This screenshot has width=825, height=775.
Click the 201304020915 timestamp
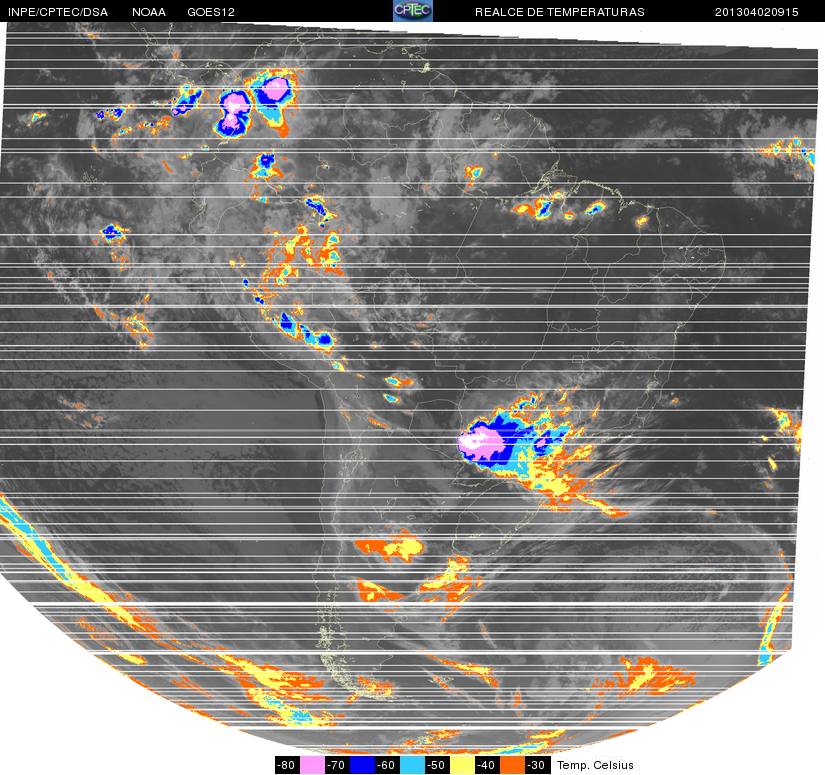(757, 12)
